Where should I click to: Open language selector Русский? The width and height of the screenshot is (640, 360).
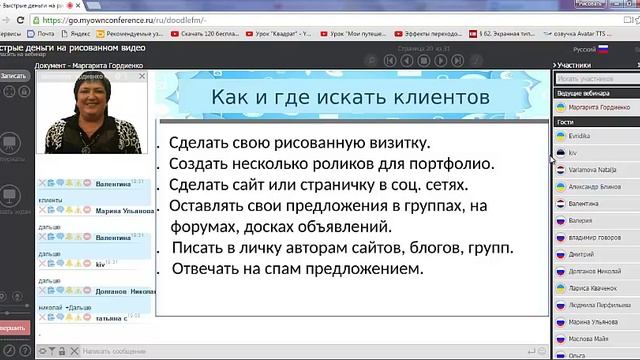point(590,49)
